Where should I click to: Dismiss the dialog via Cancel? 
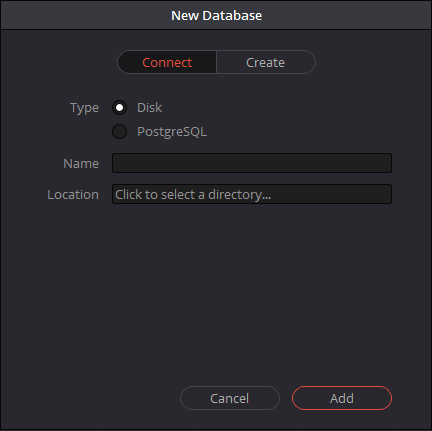pos(230,398)
